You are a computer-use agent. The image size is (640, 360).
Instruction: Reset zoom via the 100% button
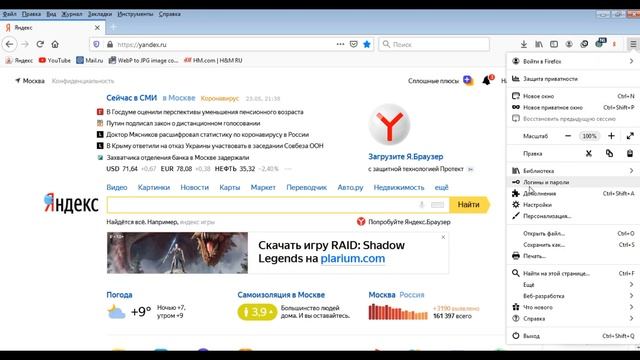[x=589, y=136]
